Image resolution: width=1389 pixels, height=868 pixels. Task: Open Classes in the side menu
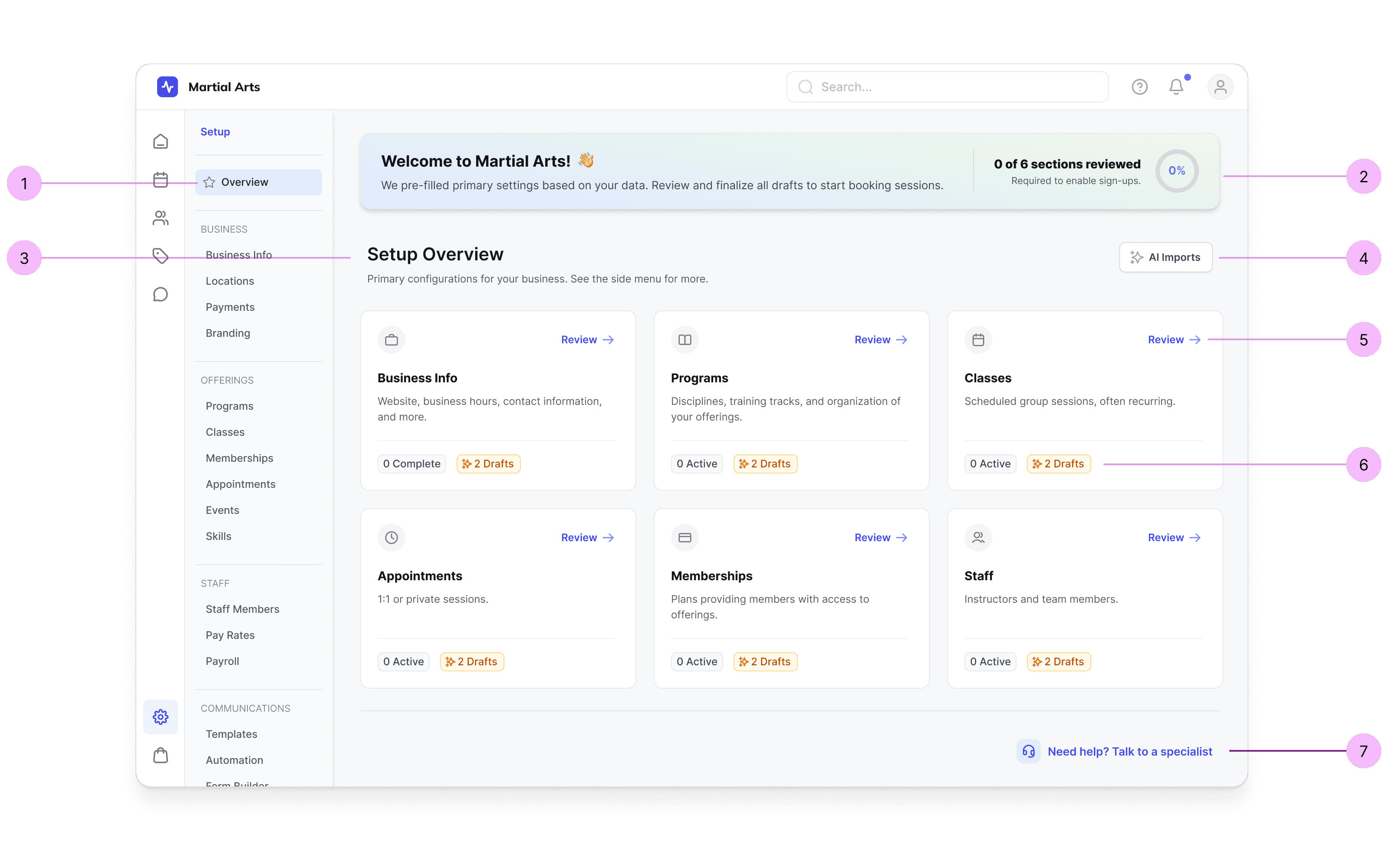(225, 432)
